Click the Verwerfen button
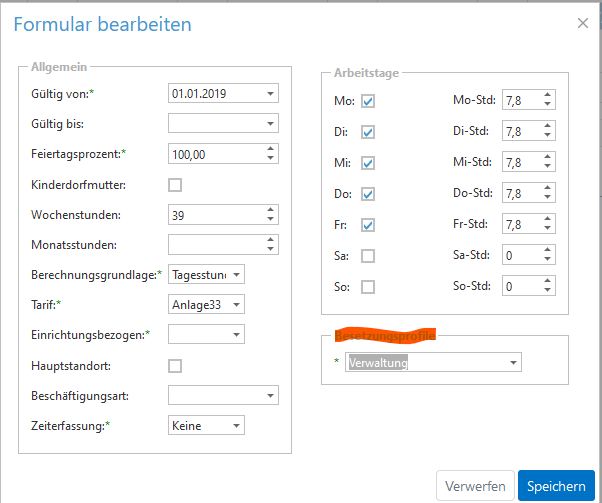 [x=476, y=486]
